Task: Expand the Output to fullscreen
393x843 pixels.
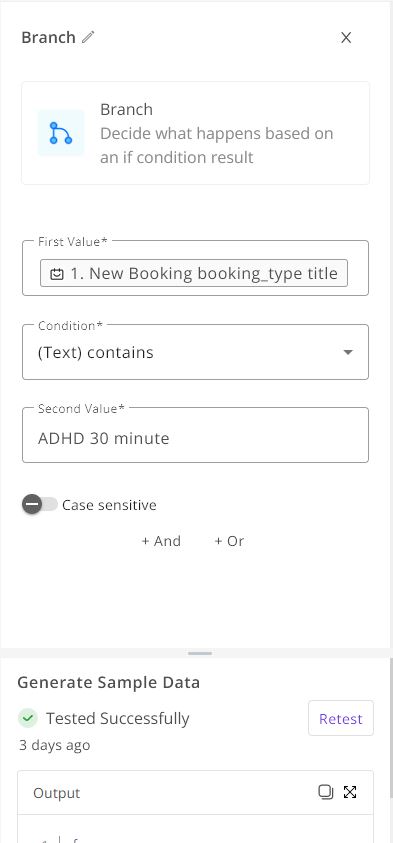Action: [350, 792]
